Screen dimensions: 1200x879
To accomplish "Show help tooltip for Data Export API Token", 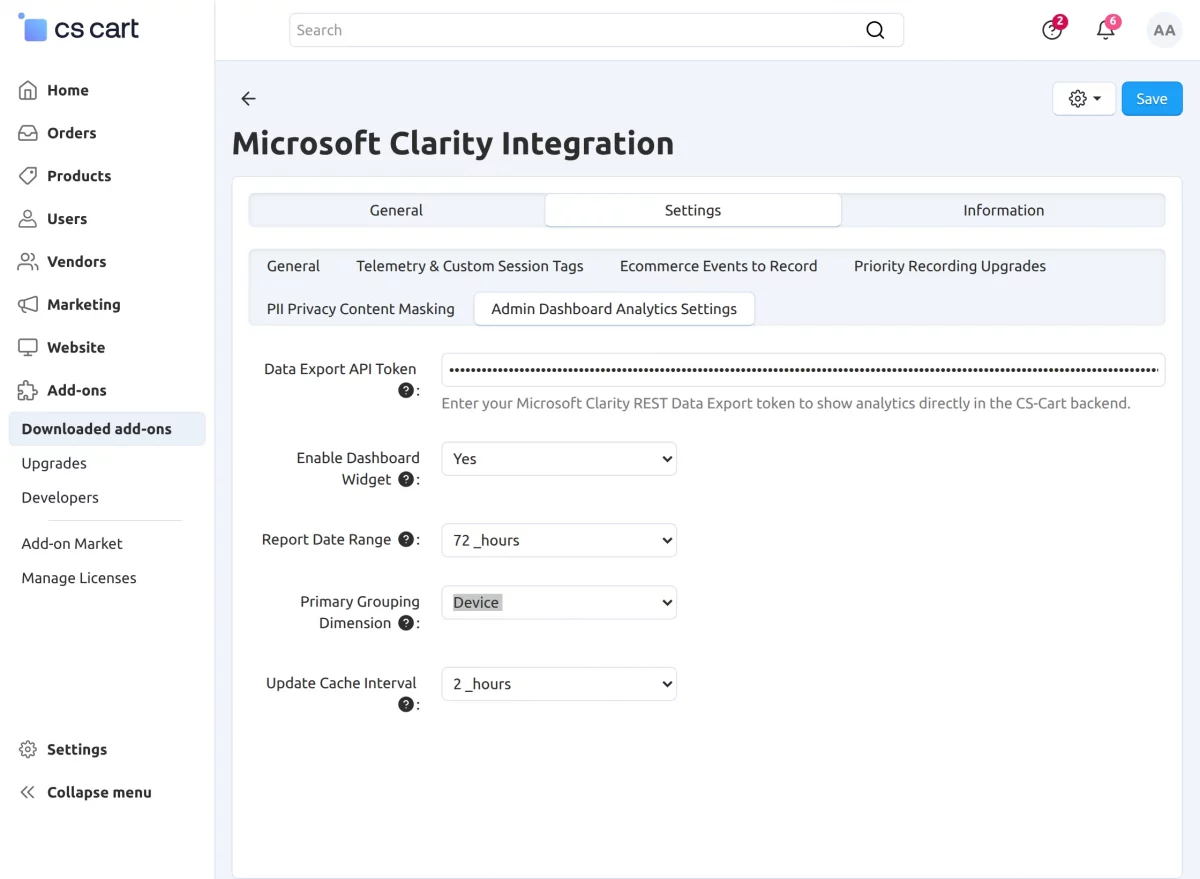I will [x=406, y=390].
